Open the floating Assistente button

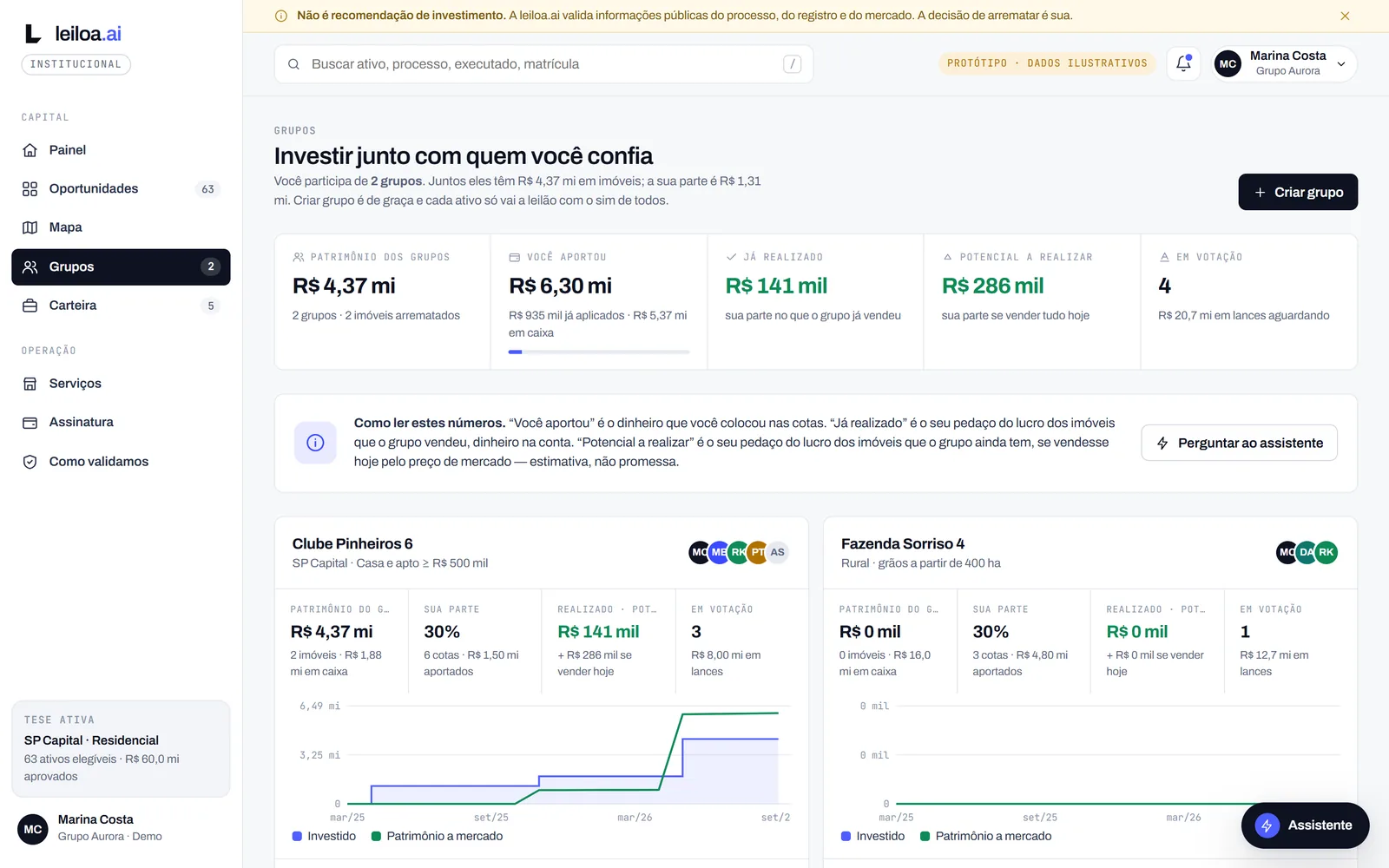coord(1305,825)
